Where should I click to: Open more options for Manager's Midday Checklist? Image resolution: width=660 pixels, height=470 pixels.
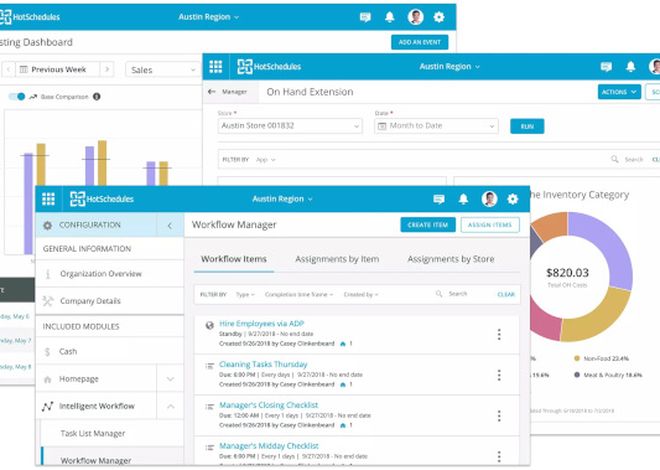click(499, 457)
